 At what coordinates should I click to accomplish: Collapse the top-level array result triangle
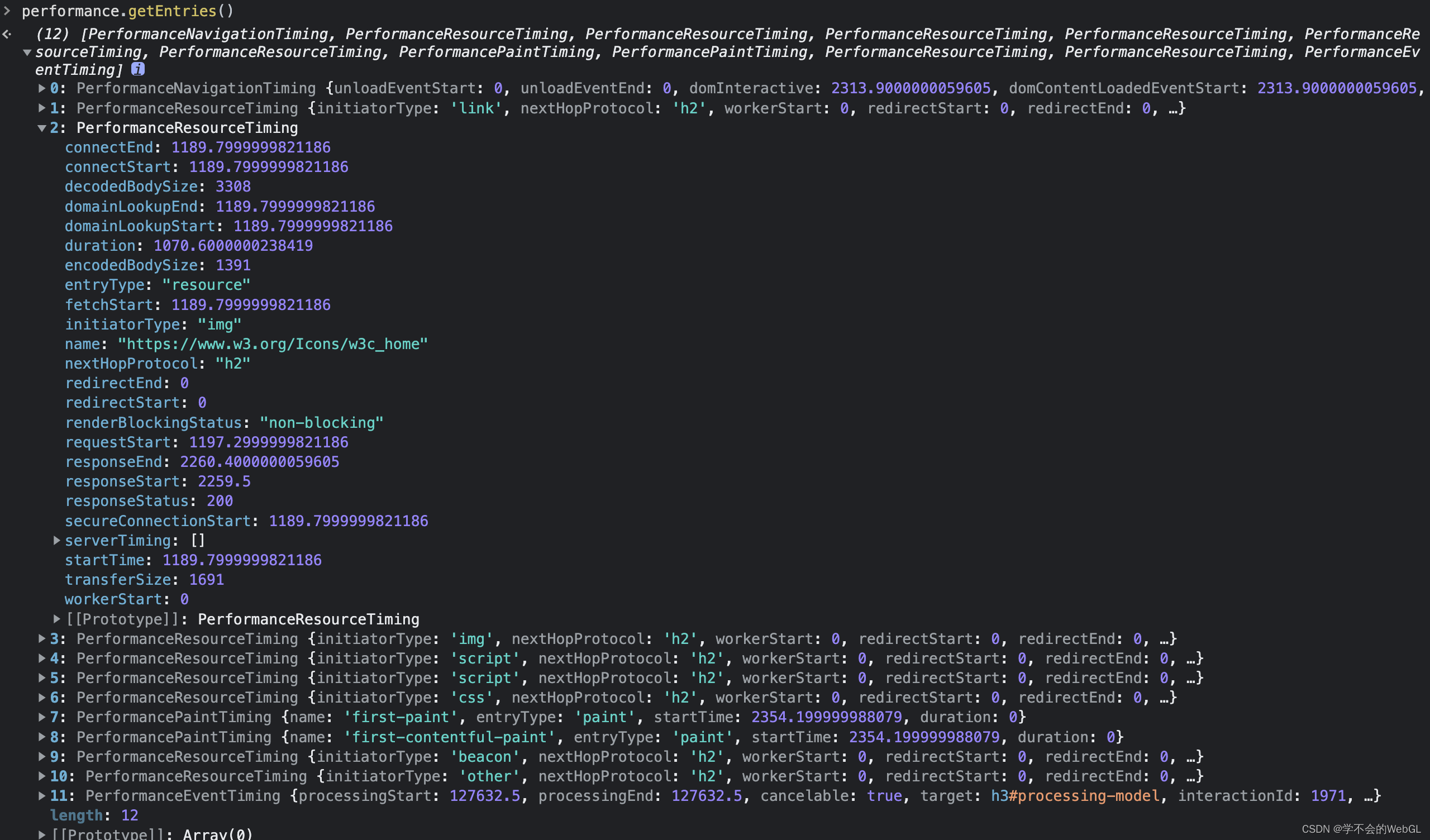[27, 52]
